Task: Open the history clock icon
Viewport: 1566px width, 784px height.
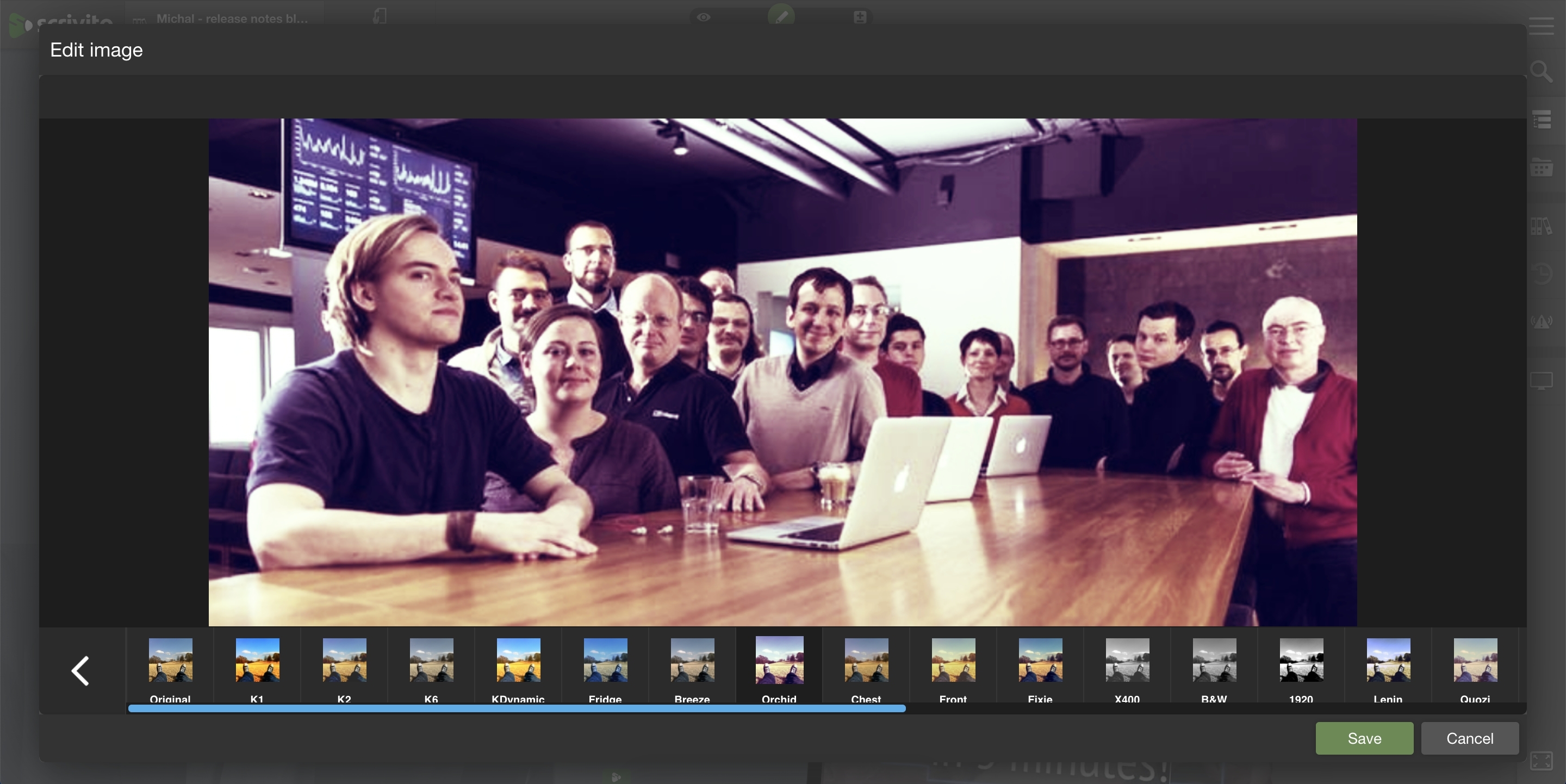Action: (x=1541, y=273)
